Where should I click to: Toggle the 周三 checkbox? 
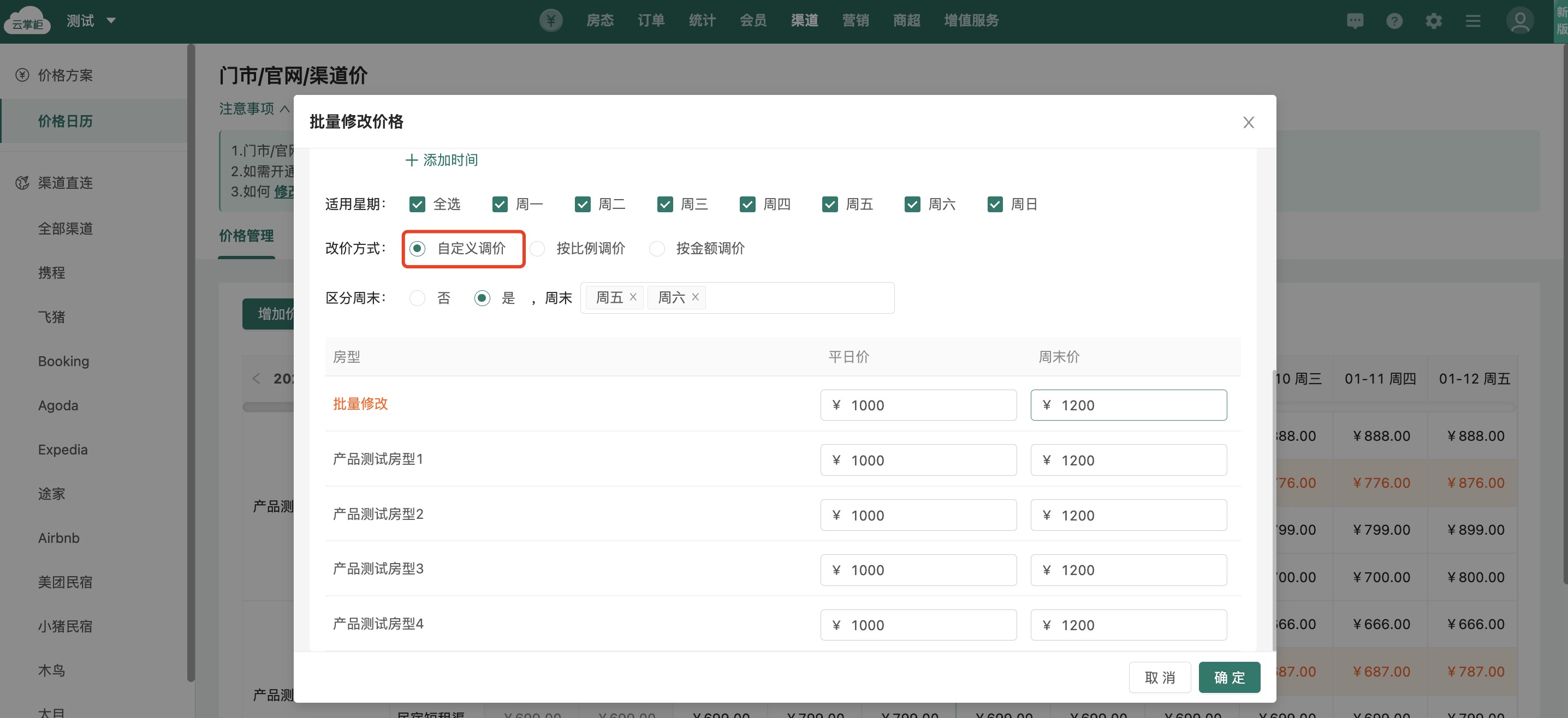coord(664,205)
